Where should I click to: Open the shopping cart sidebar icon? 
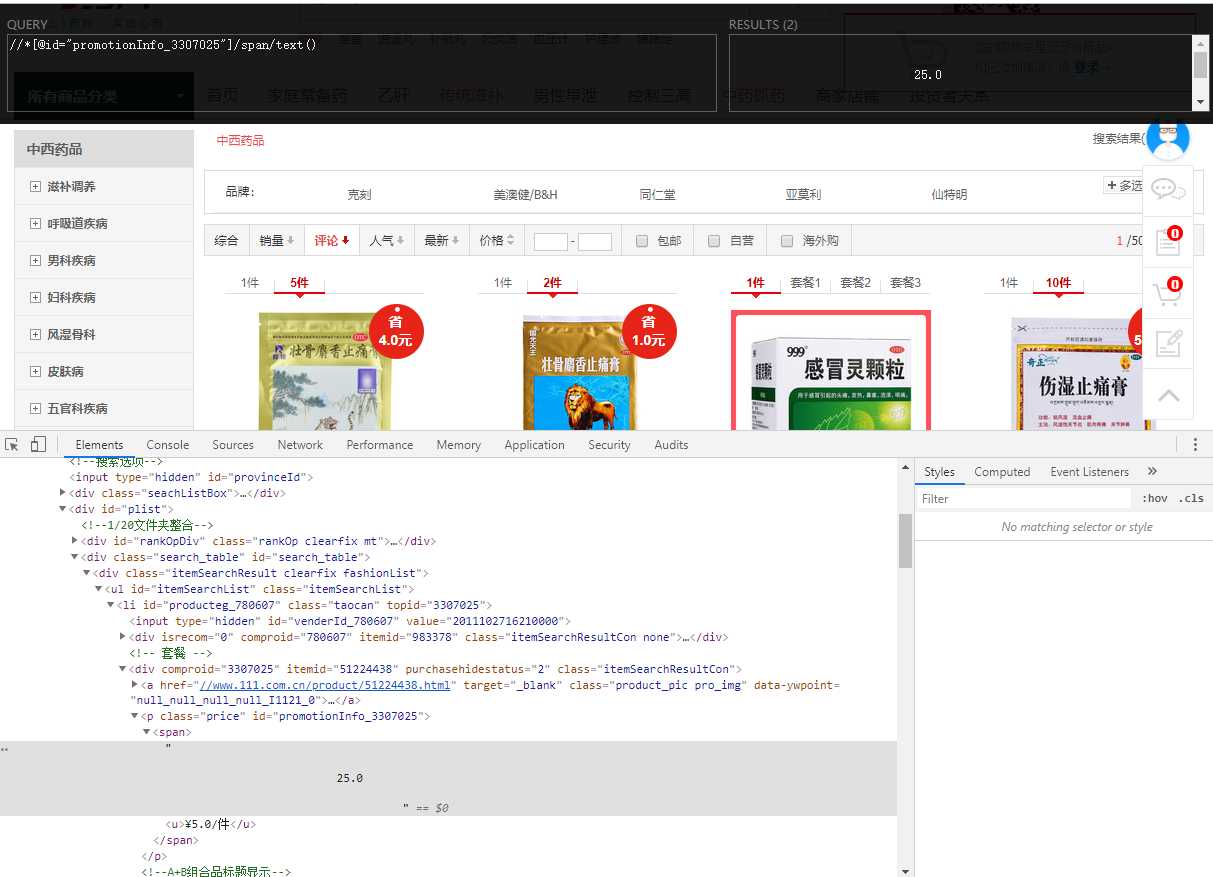tap(1167, 292)
